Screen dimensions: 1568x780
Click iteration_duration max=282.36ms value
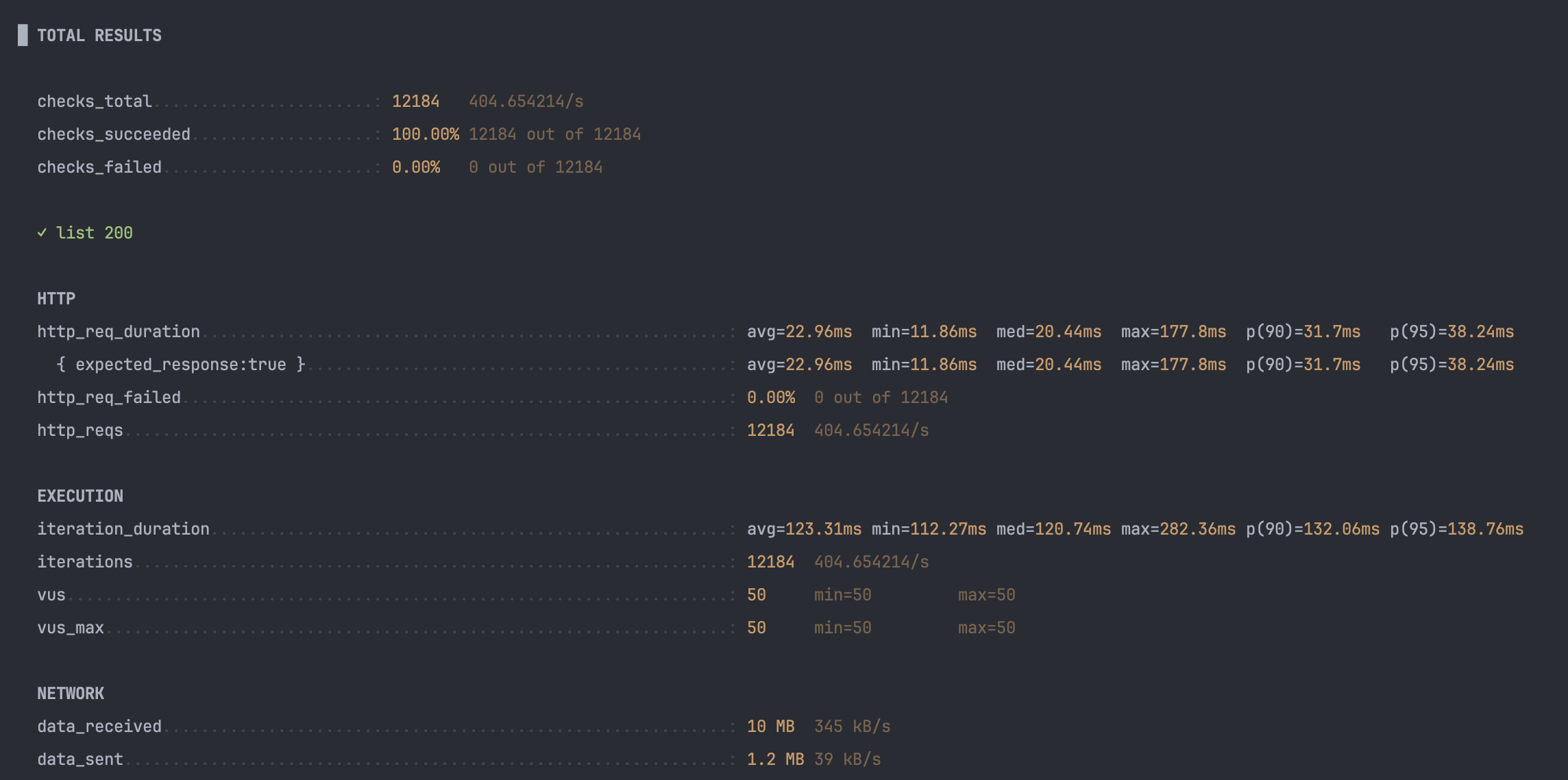point(1178,529)
